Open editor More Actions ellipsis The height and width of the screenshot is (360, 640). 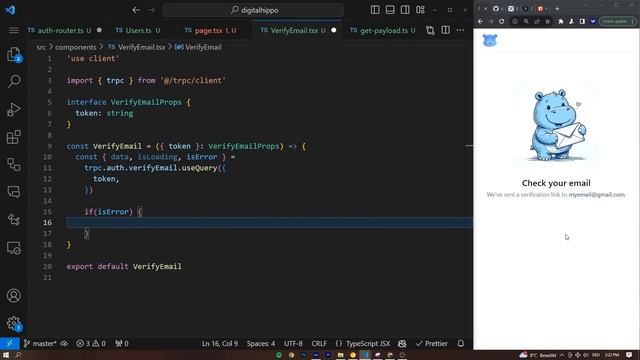(x=460, y=30)
